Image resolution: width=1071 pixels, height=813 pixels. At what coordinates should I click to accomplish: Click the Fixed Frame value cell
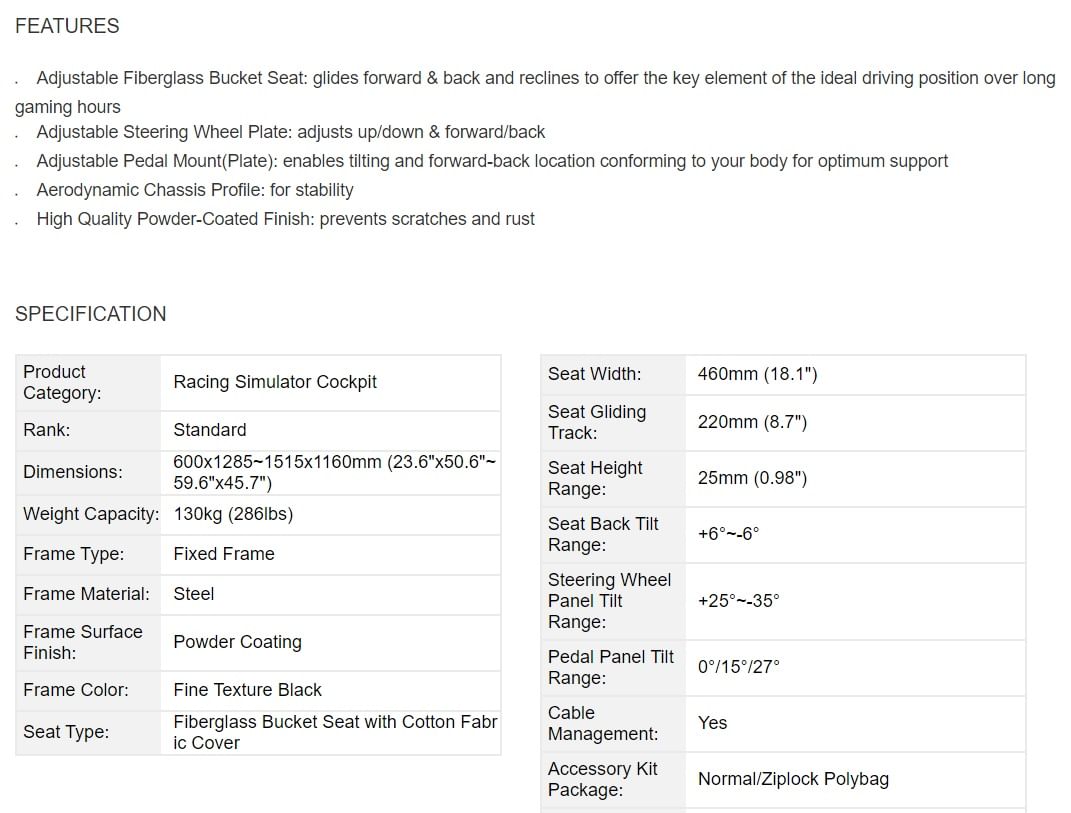point(223,554)
